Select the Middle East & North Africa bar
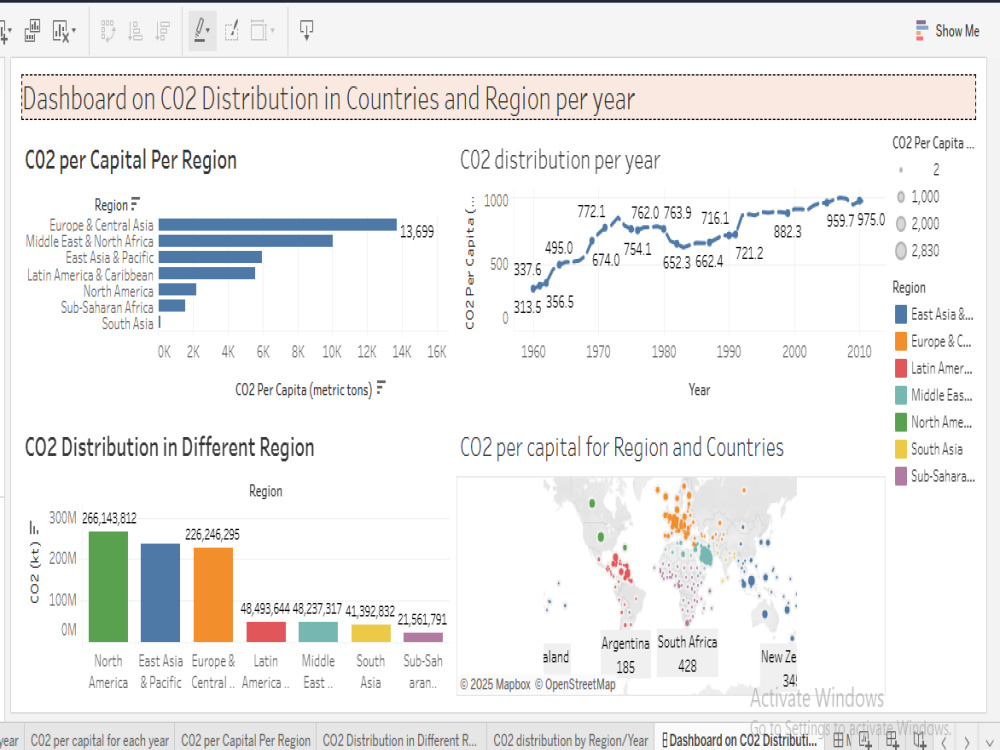Viewport: 1000px width, 750px height. point(246,240)
